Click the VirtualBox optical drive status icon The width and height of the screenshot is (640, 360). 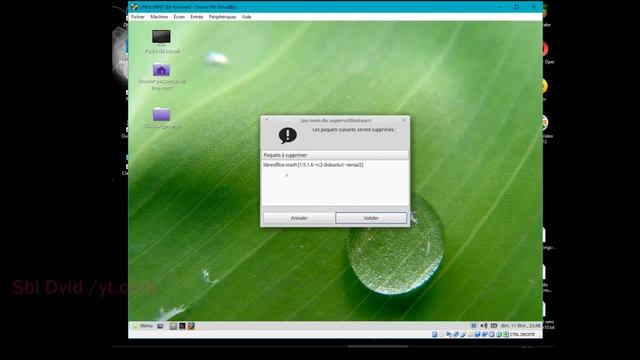click(x=442, y=334)
